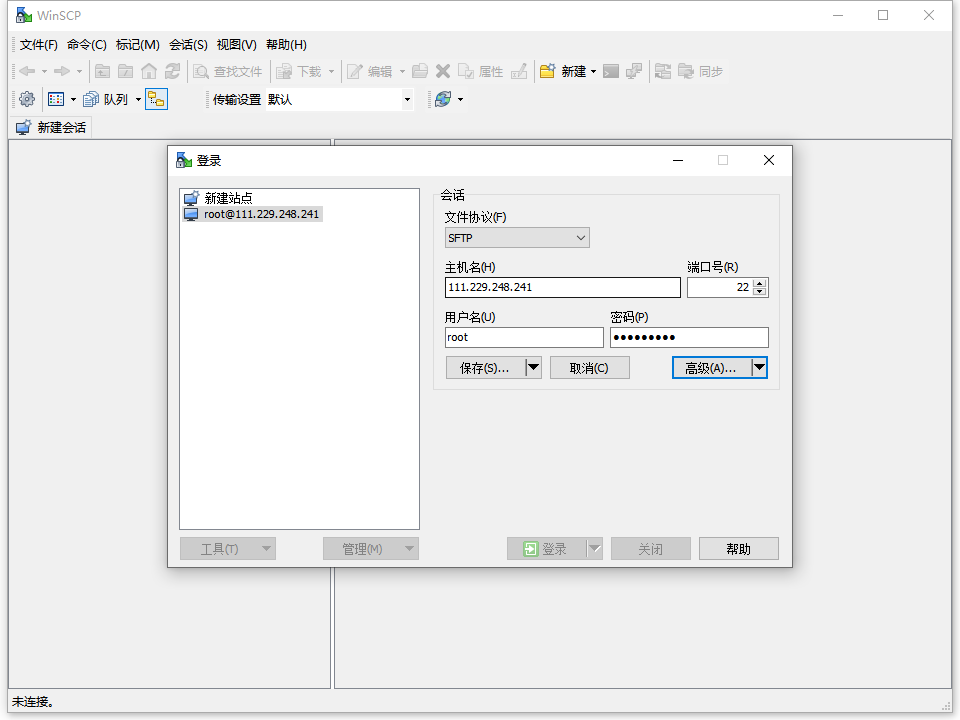Open the 登录 button dropdown arrow
Viewport: 960px width, 720px height.
[594, 549]
